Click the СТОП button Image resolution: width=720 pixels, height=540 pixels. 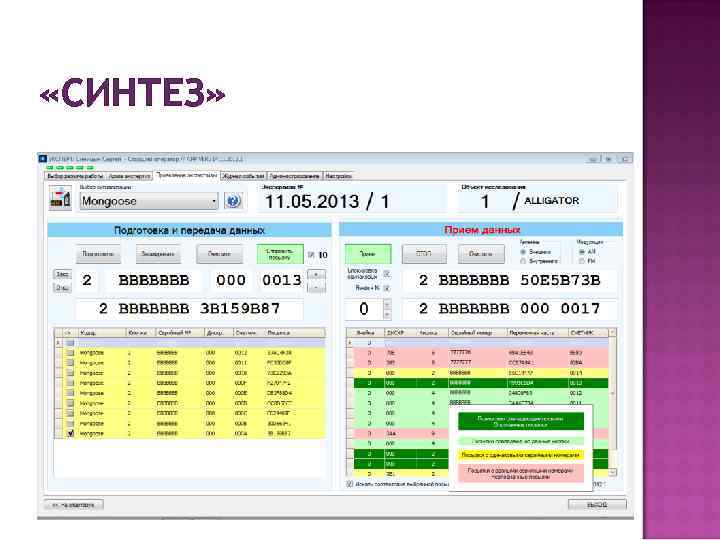[424, 254]
